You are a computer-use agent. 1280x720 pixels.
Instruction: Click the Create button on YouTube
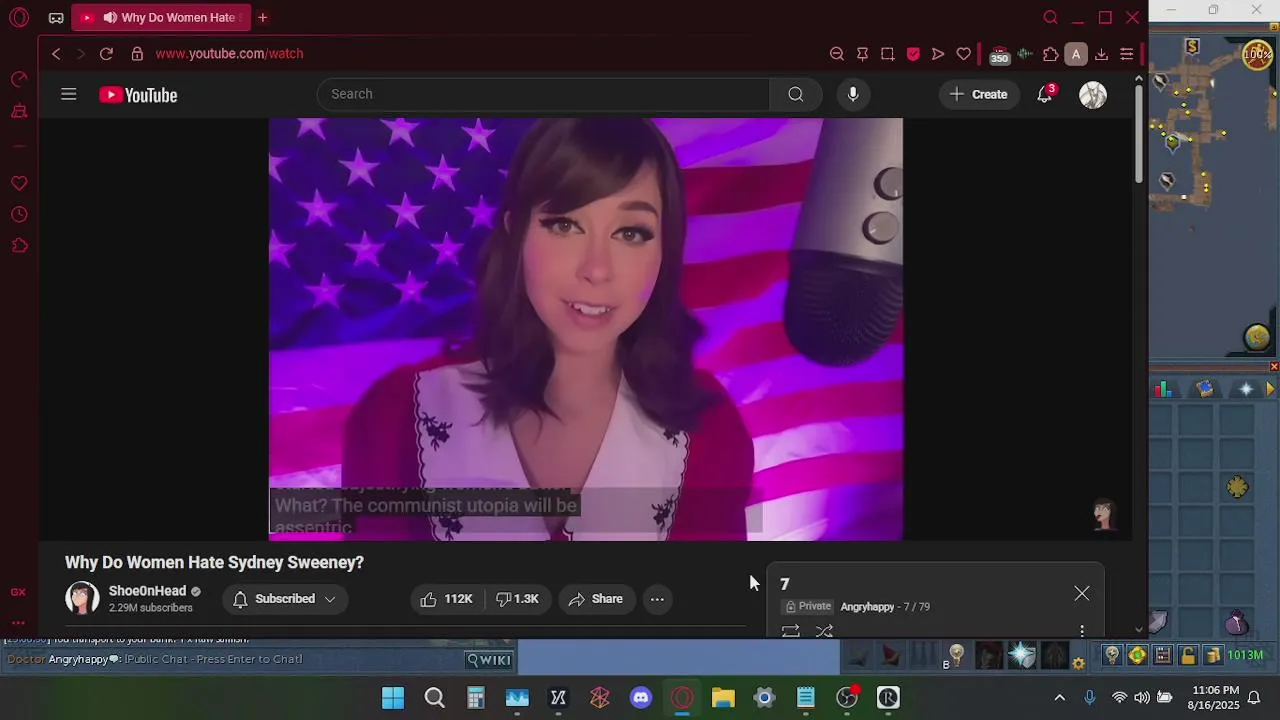[978, 94]
